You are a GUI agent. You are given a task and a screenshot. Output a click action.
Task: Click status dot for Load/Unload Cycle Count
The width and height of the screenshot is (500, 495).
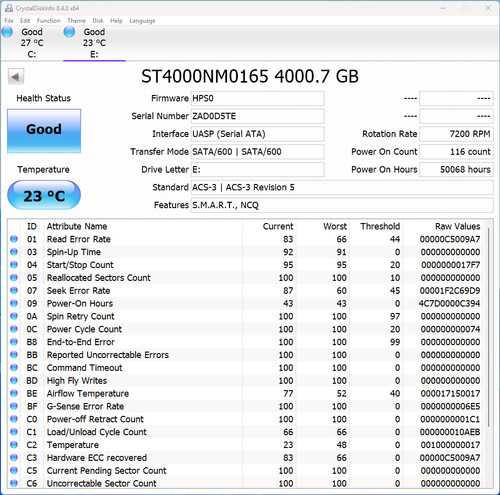14,432
